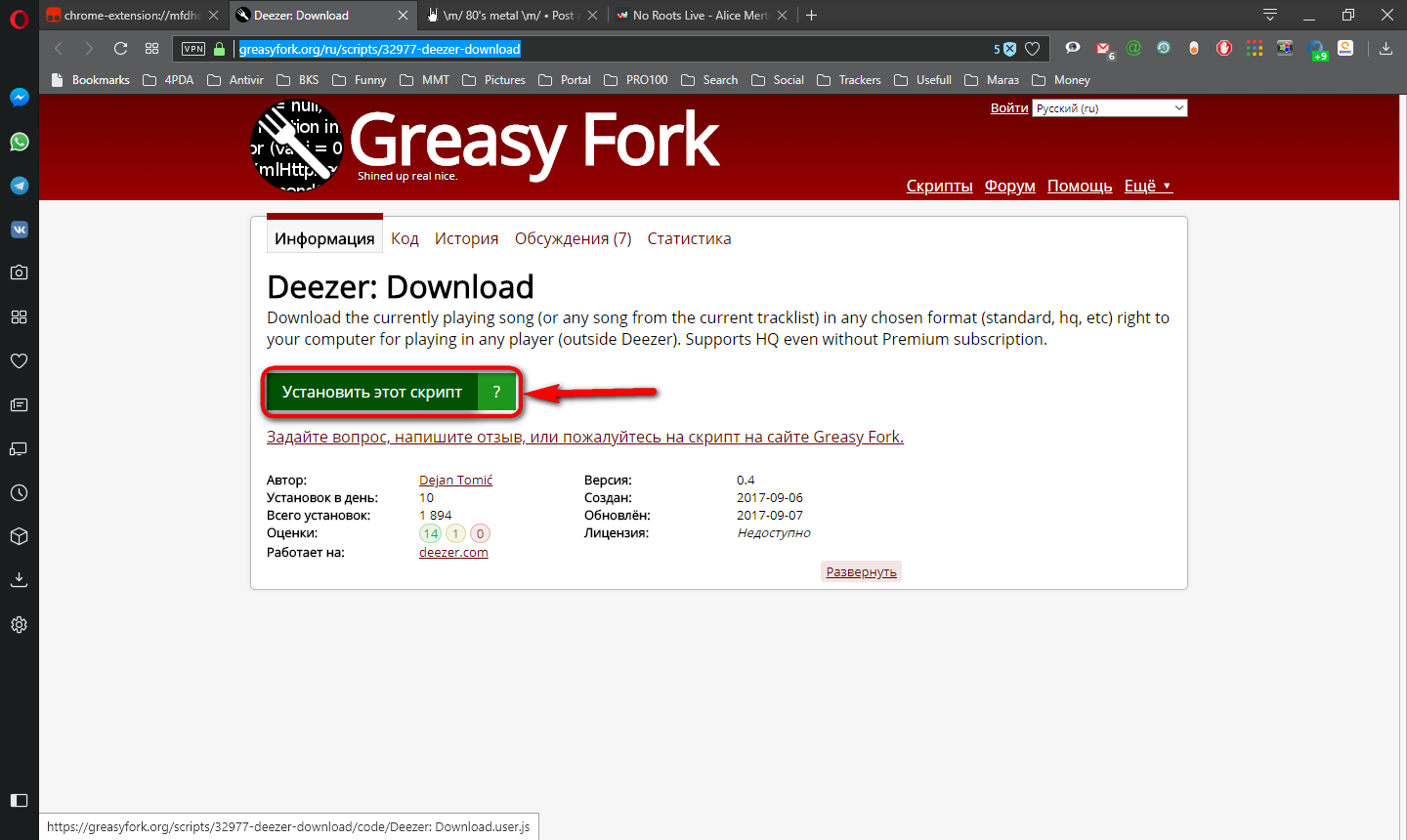Viewport: 1407px width, 840px height.
Task: Click the Opera menu logo
Action: click(19, 18)
